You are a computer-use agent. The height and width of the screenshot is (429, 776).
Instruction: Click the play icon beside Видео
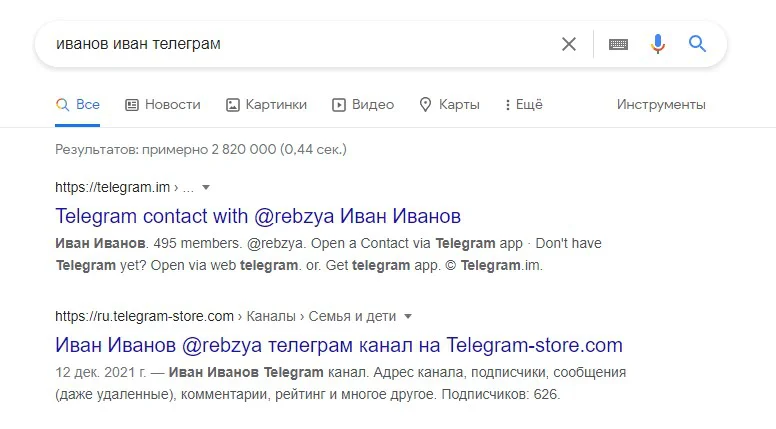pos(339,105)
